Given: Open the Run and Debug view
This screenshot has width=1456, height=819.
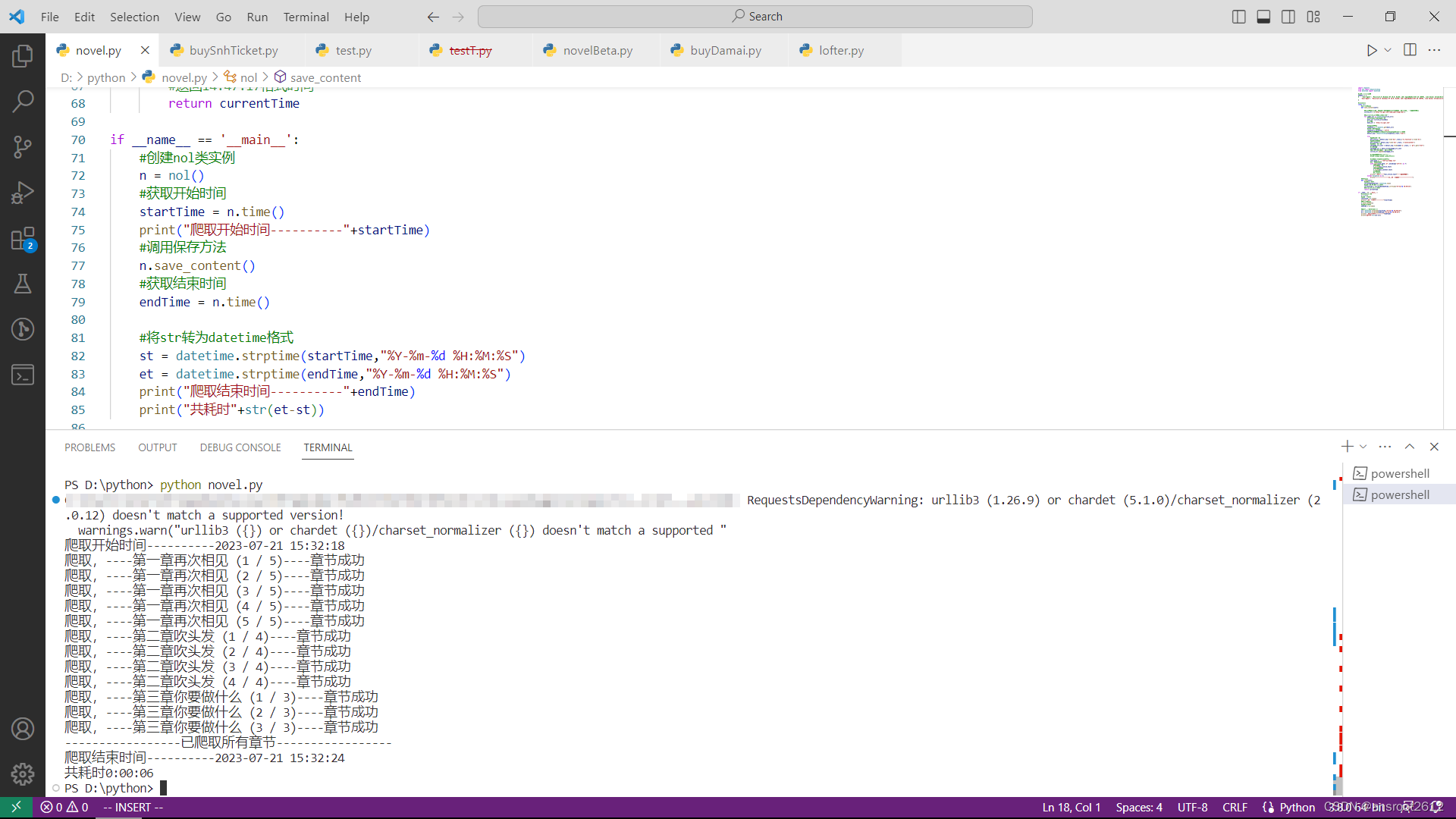Looking at the screenshot, I should coord(23,193).
